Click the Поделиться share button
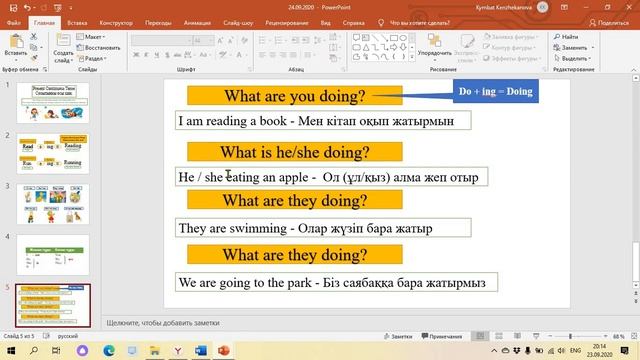 click(x=609, y=23)
